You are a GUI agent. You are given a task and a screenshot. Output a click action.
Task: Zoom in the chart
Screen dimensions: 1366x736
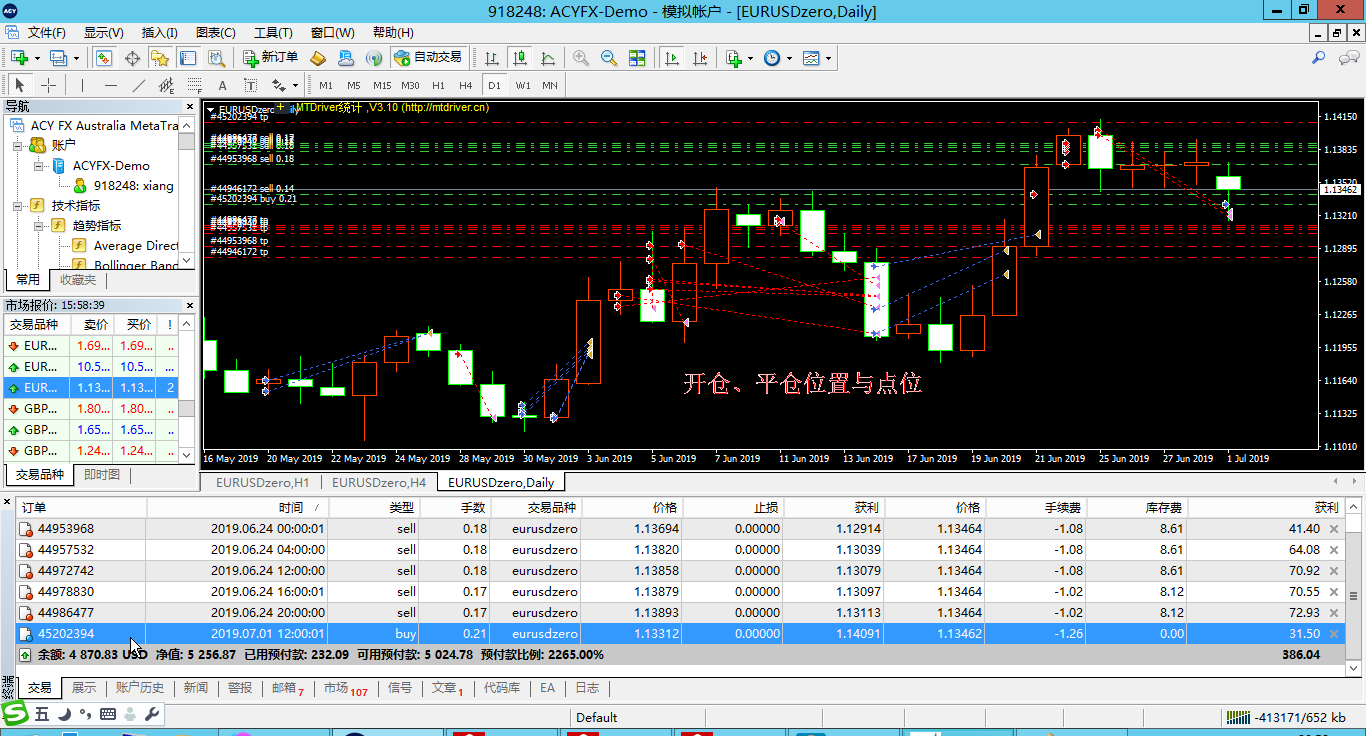[581, 58]
